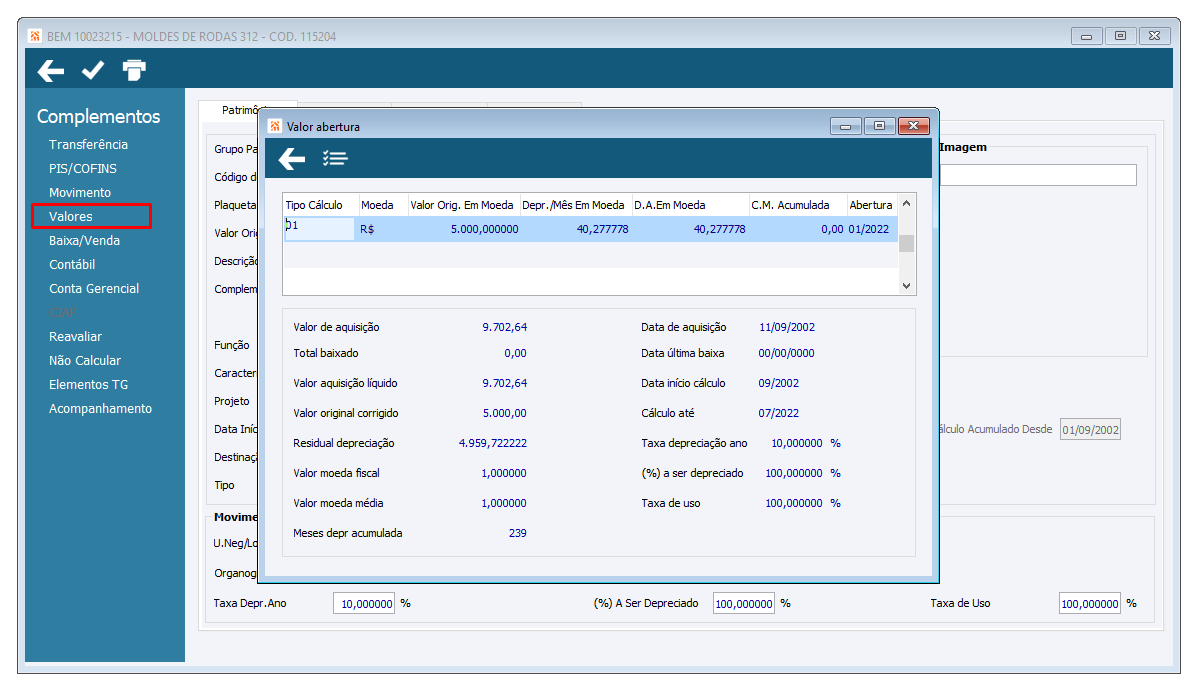Viewport: 1192px width, 687px height.
Task: Maximize the Valor abertura dialog
Action: point(879,126)
